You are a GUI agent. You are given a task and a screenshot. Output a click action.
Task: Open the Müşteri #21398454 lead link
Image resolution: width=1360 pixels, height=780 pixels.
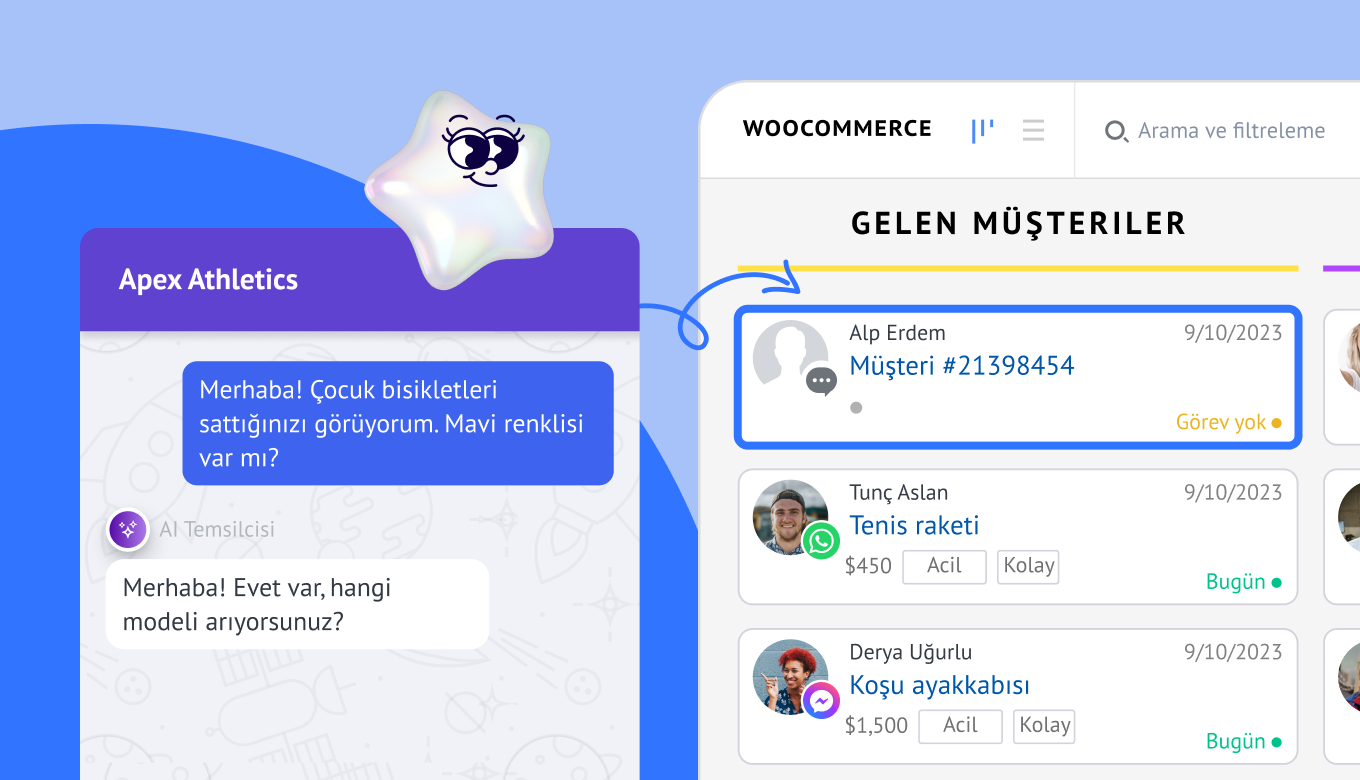click(x=962, y=365)
